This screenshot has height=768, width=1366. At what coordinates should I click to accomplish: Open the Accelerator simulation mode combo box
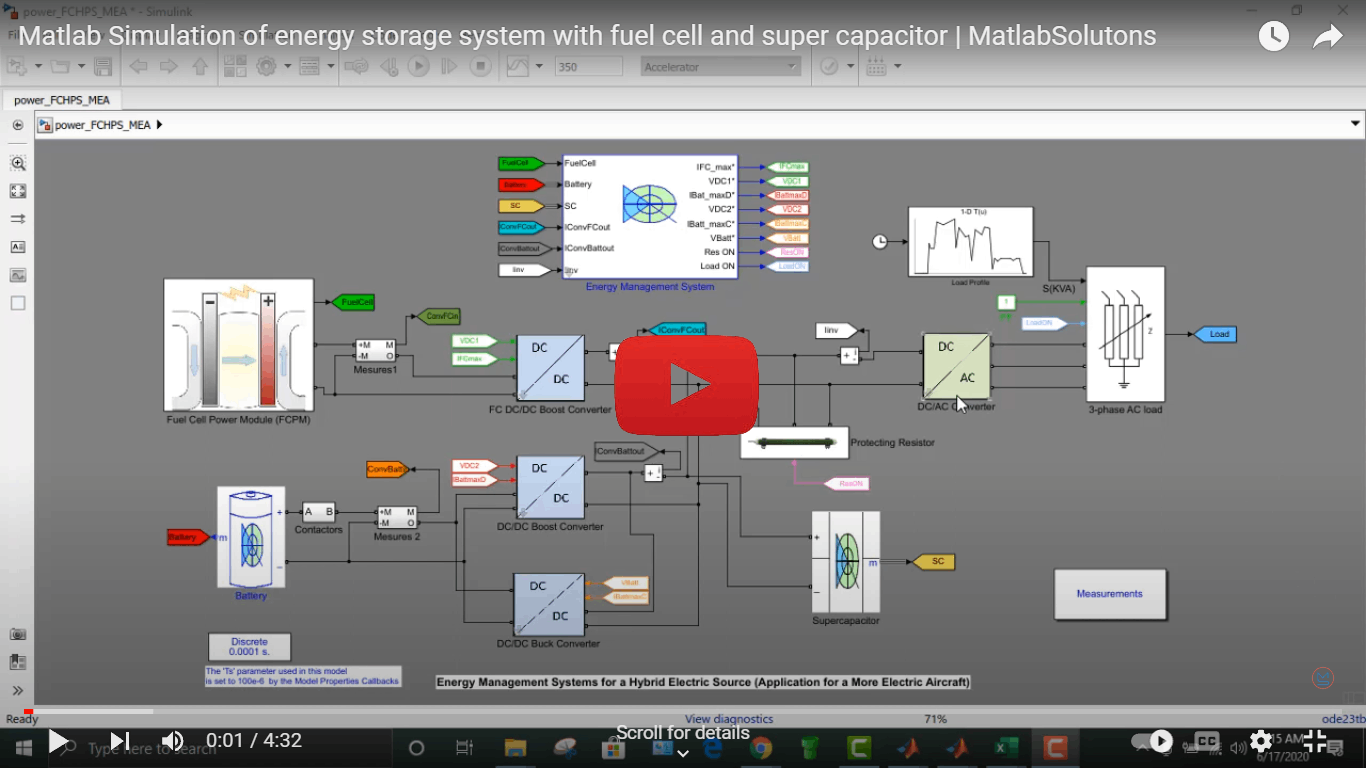720,67
